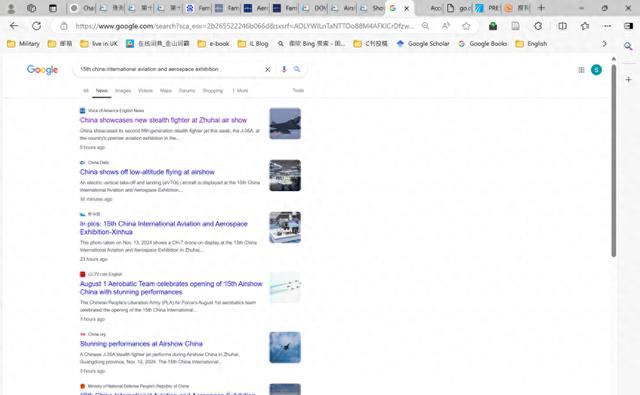Switch to the Forums results tab
This screenshot has height=395, width=640.
click(x=187, y=91)
